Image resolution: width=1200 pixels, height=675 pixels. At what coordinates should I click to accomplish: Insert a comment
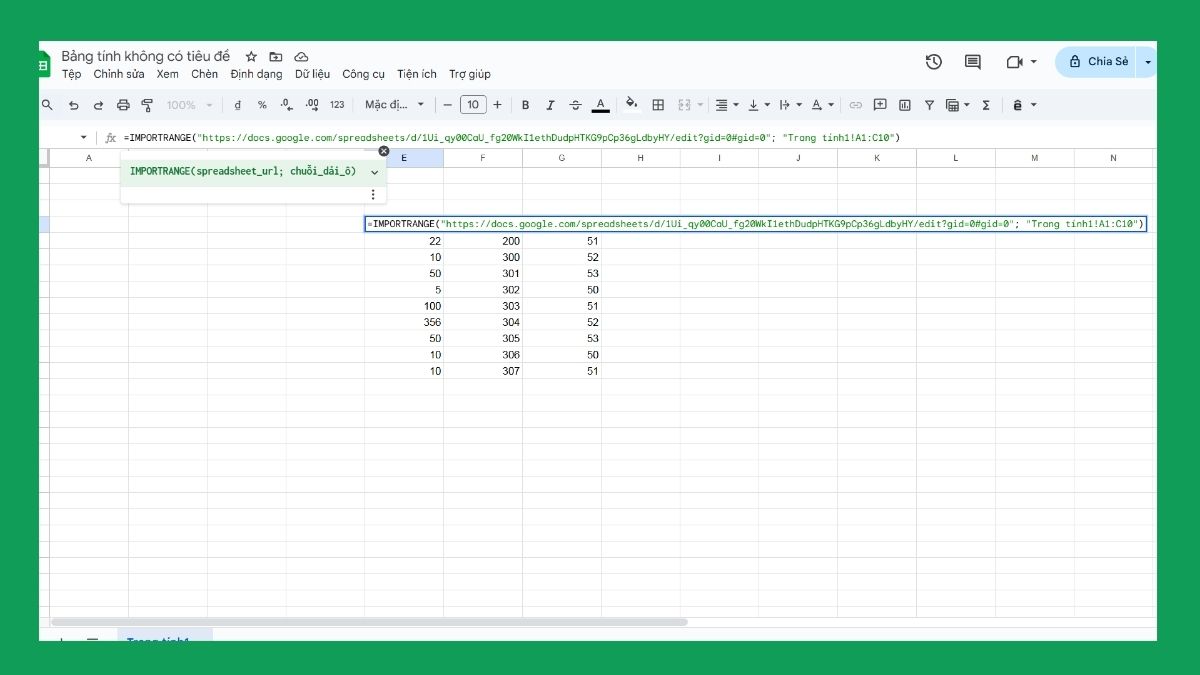pos(880,104)
